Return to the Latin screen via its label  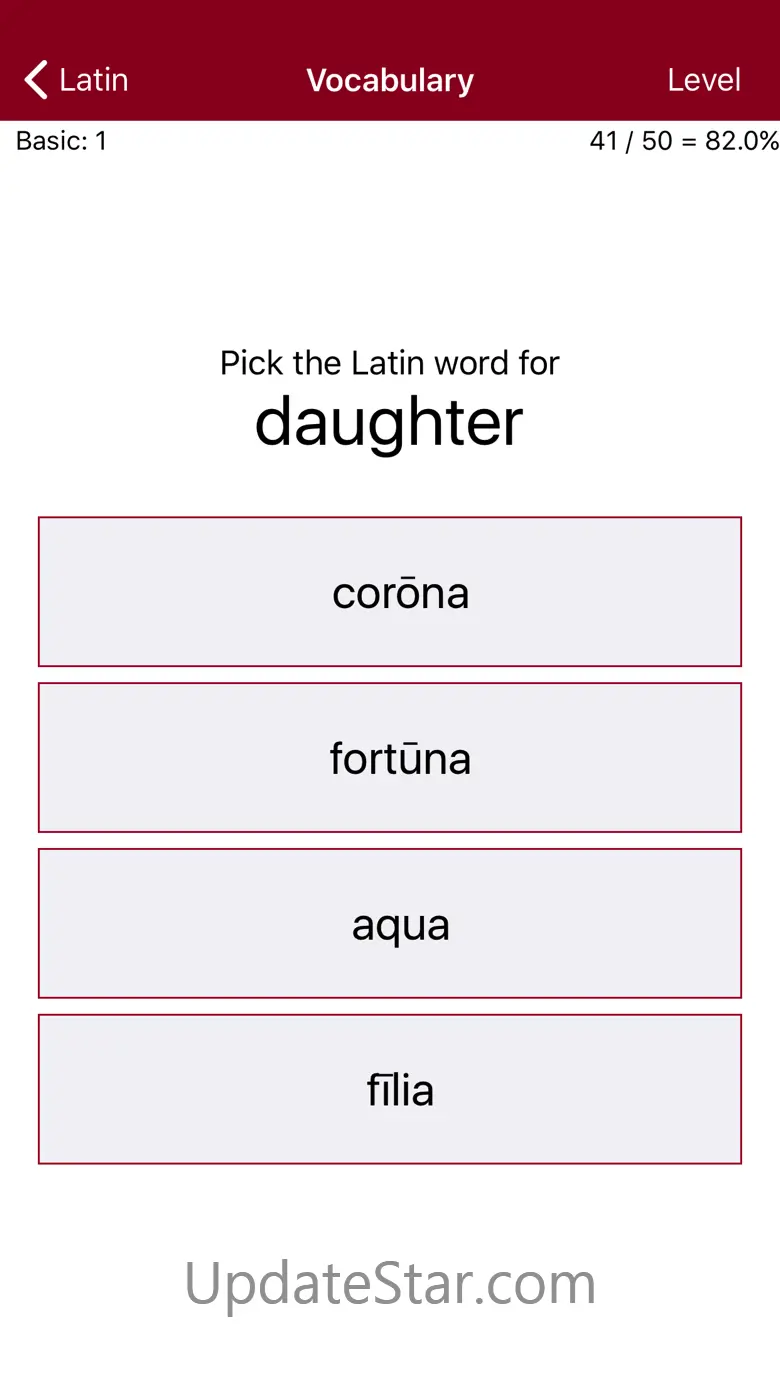click(x=94, y=80)
